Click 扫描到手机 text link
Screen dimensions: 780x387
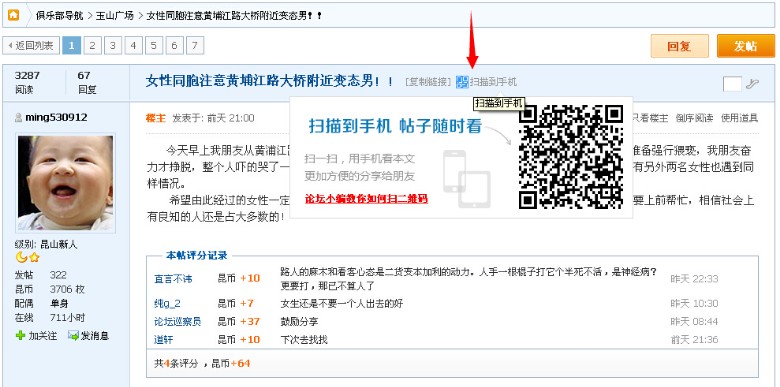[493, 82]
